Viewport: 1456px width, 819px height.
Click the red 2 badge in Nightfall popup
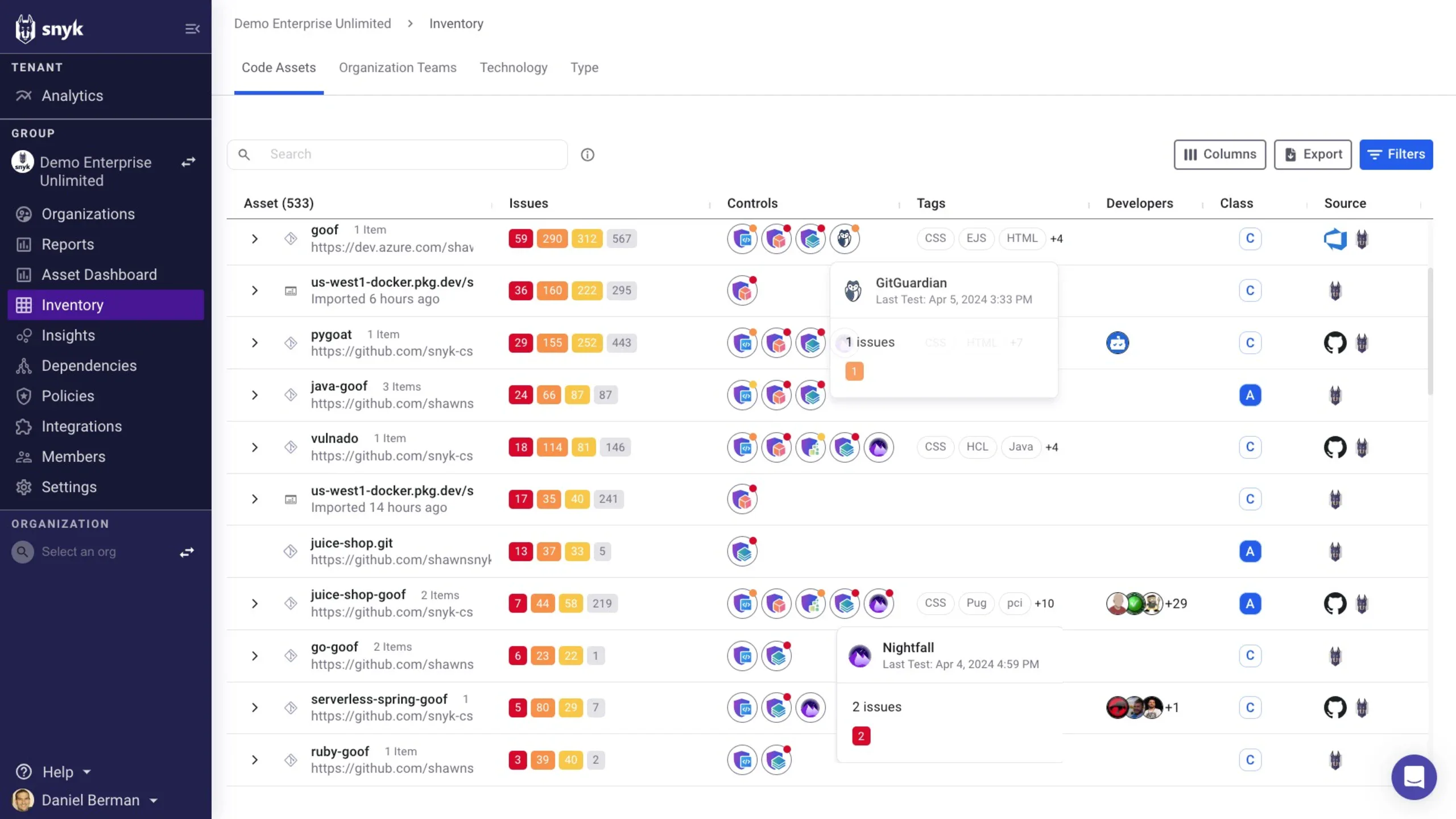coord(861,736)
